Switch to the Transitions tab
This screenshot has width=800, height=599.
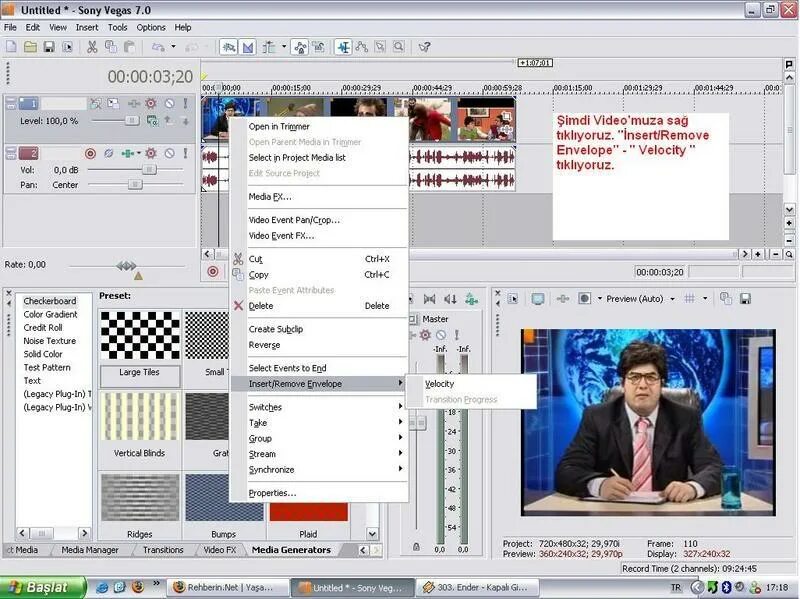coord(163,550)
